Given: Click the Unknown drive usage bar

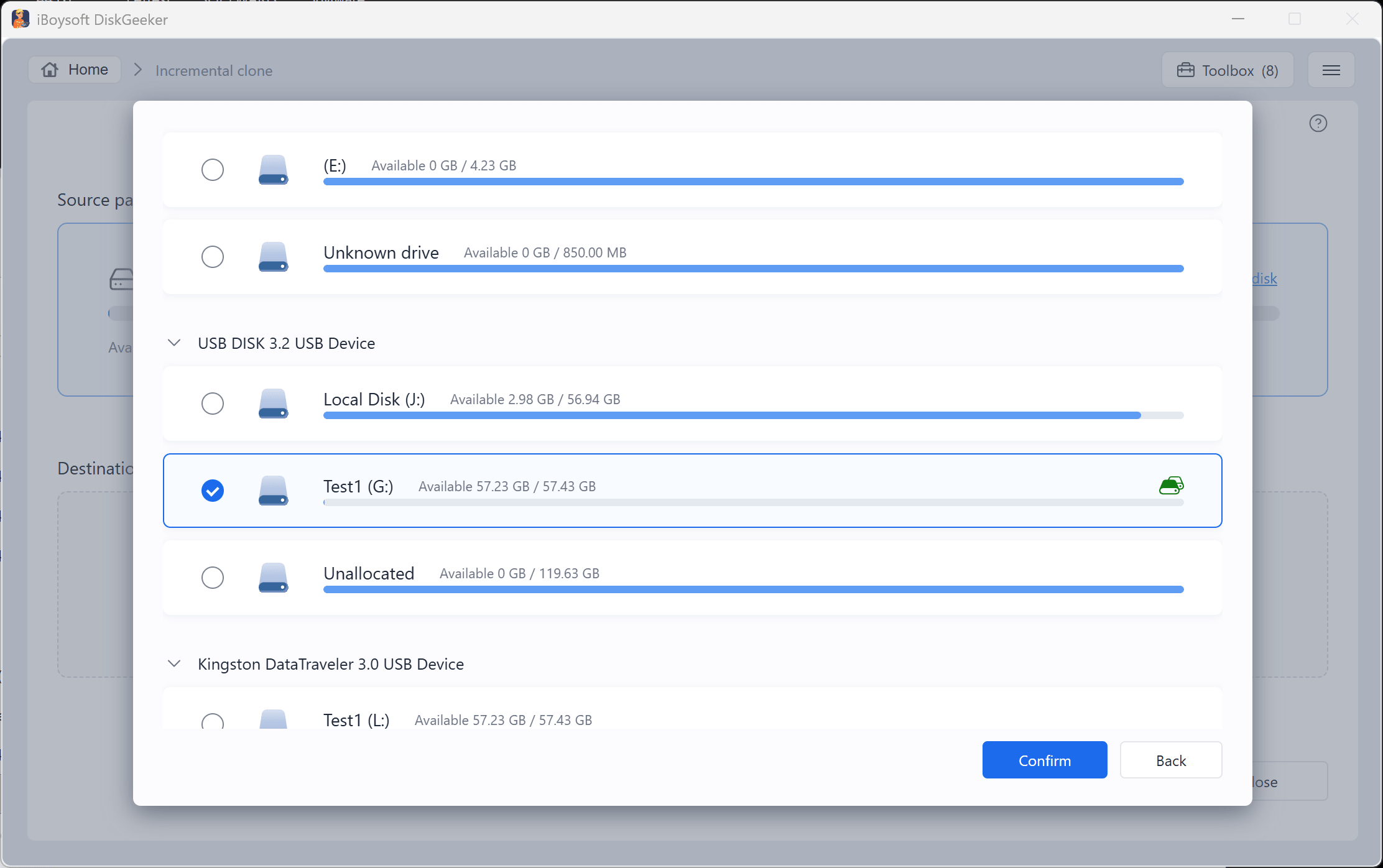Looking at the screenshot, I should pyautogui.click(x=754, y=269).
